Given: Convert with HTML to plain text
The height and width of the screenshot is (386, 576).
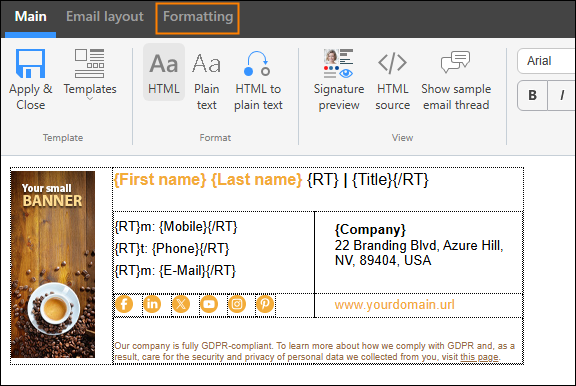Looking at the screenshot, I should [258, 81].
